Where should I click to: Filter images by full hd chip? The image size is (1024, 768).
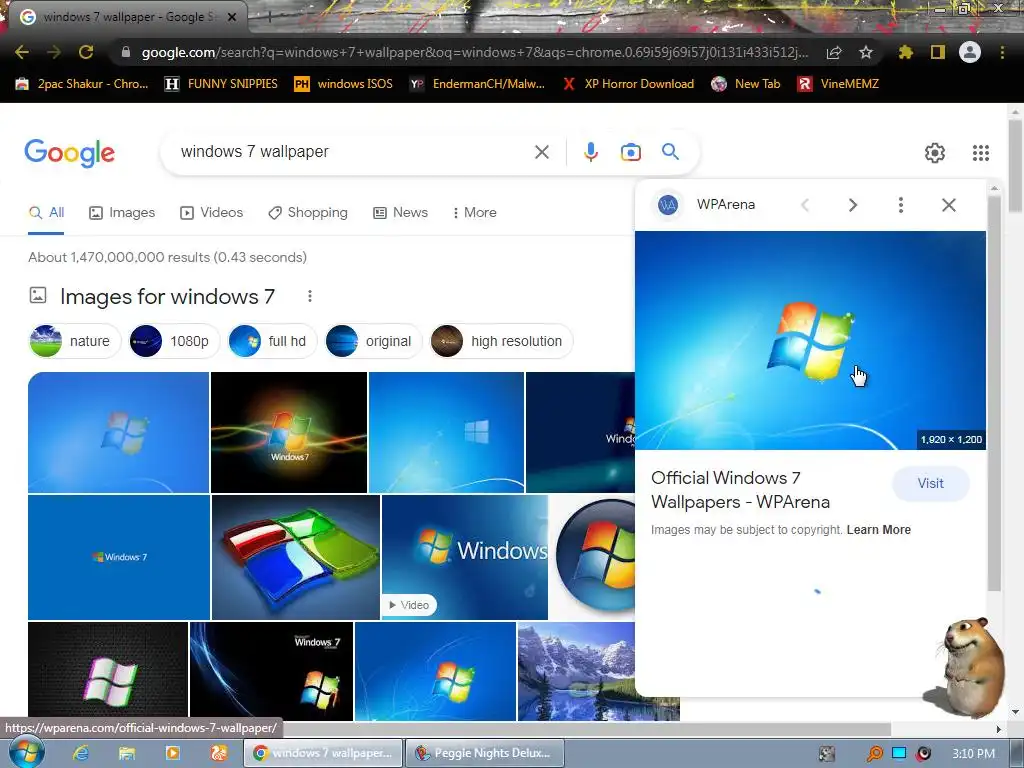pos(272,341)
